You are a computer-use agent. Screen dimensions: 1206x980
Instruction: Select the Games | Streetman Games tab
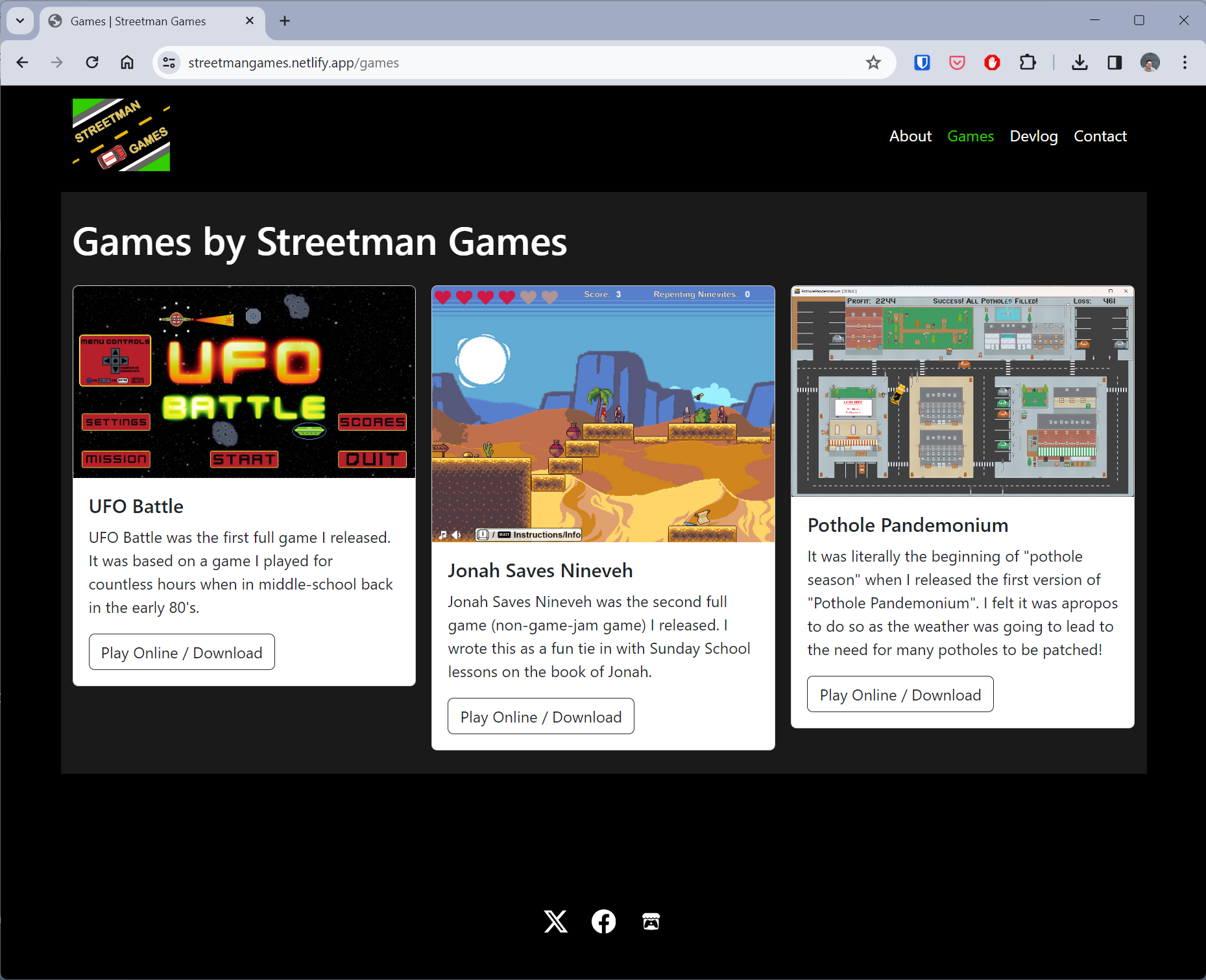(152, 21)
